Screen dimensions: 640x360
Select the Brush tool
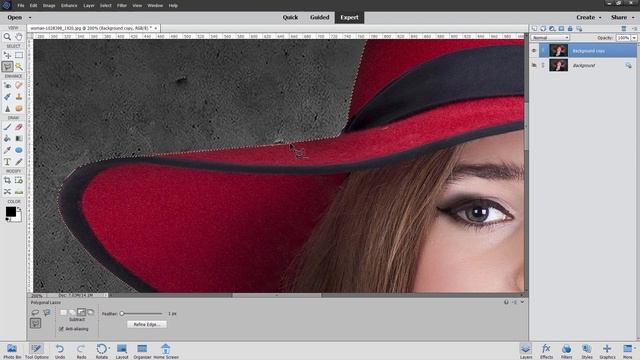(x=7, y=127)
